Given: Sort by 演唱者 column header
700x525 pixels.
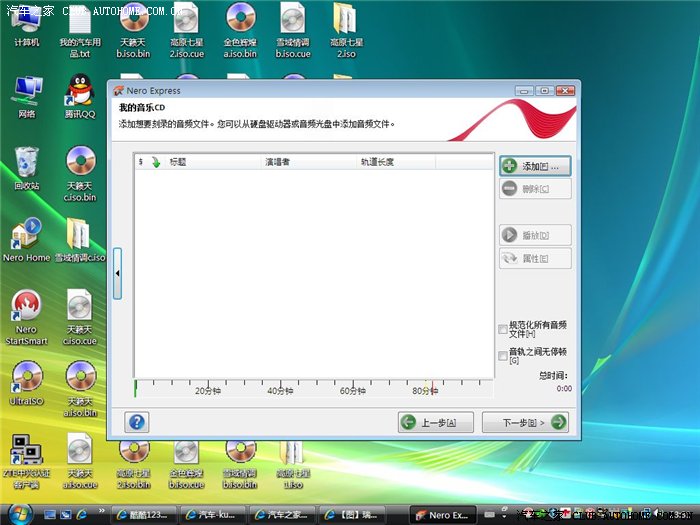Looking at the screenshot, I should click(309, 162).
